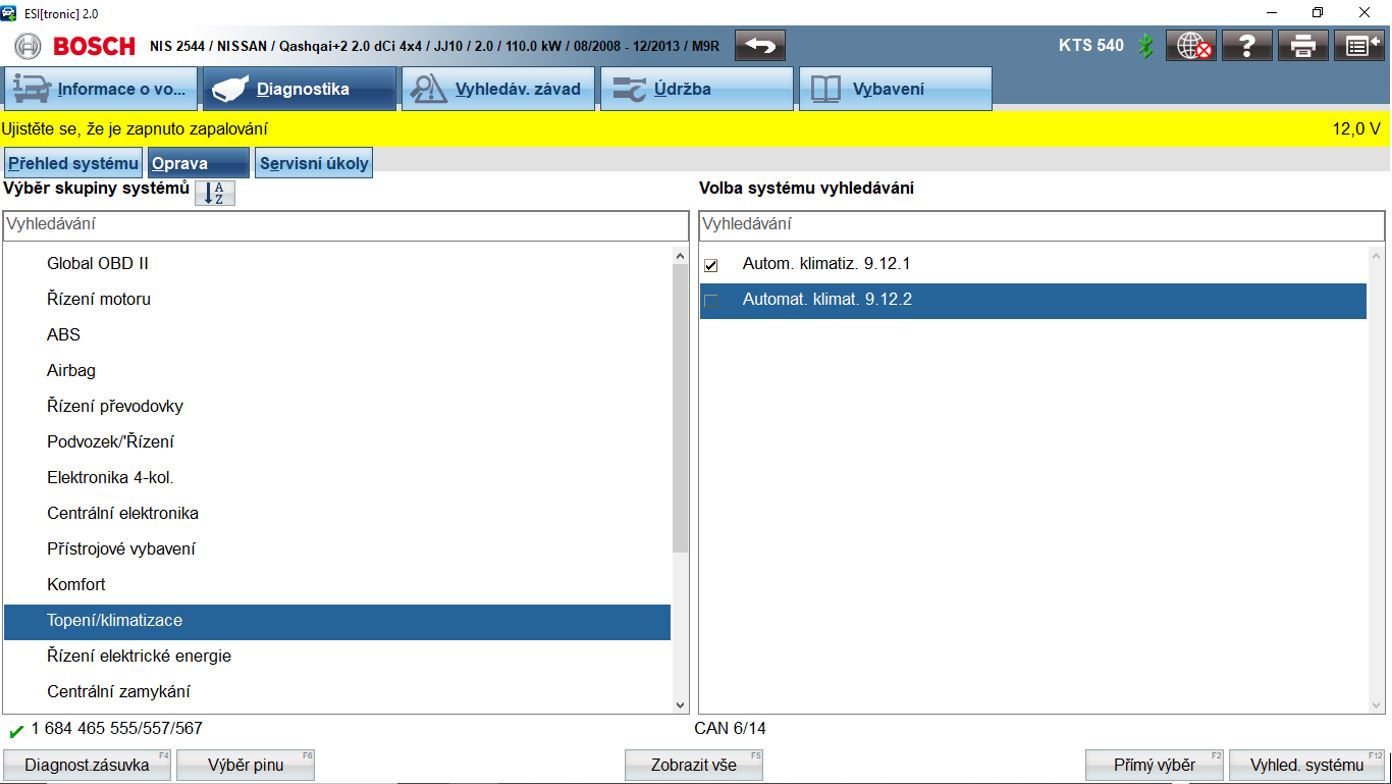Check the Automat. klimat. 9.12.2 checkbox
1392x784 pixels.
coord(711,300)
